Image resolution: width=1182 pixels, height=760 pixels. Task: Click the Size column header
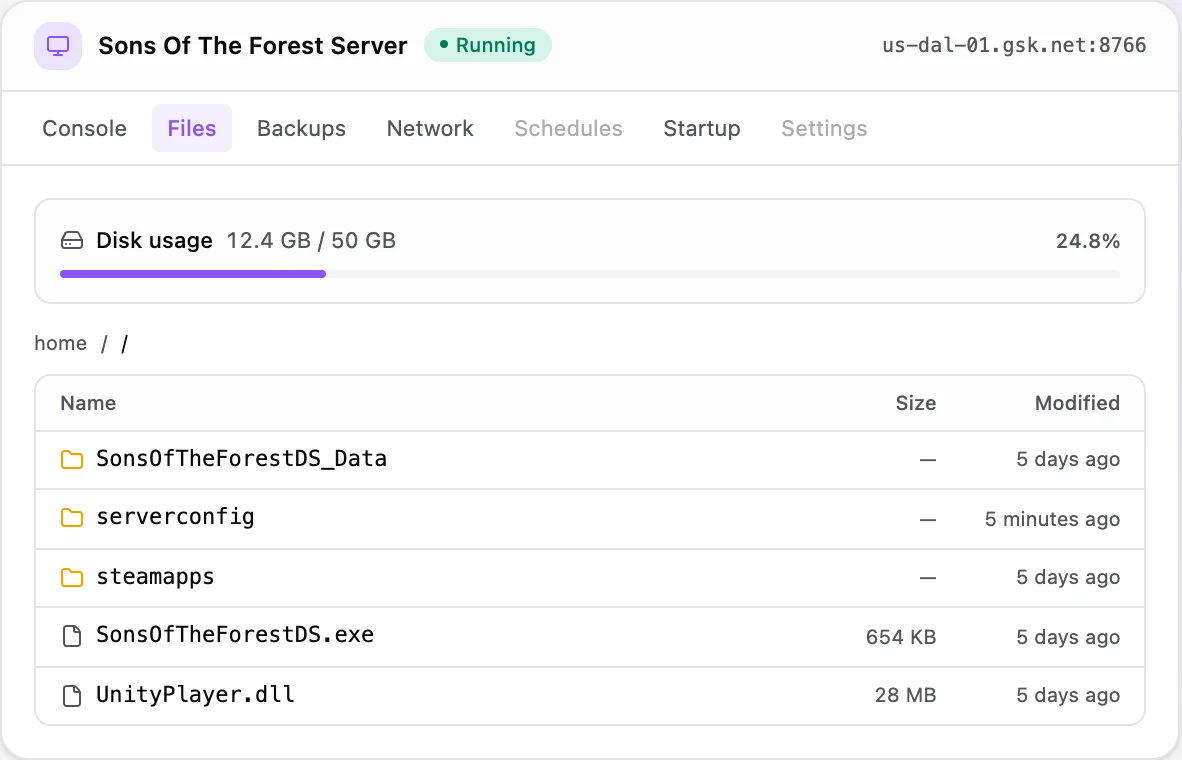pos(916,403)
